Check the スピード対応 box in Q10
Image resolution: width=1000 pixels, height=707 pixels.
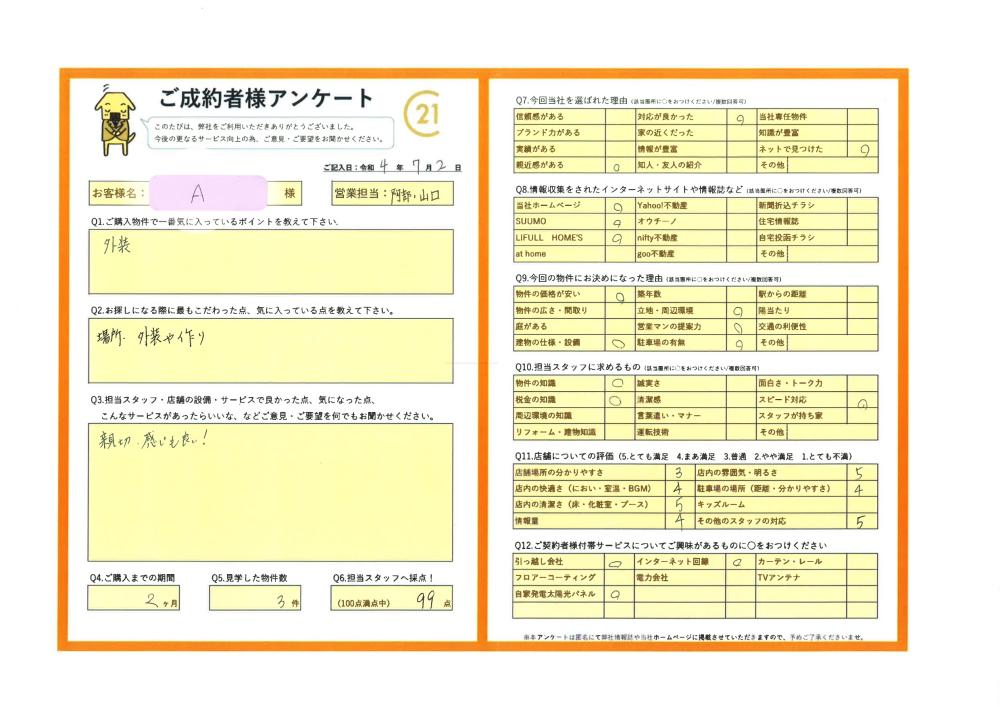click(862, 400)
